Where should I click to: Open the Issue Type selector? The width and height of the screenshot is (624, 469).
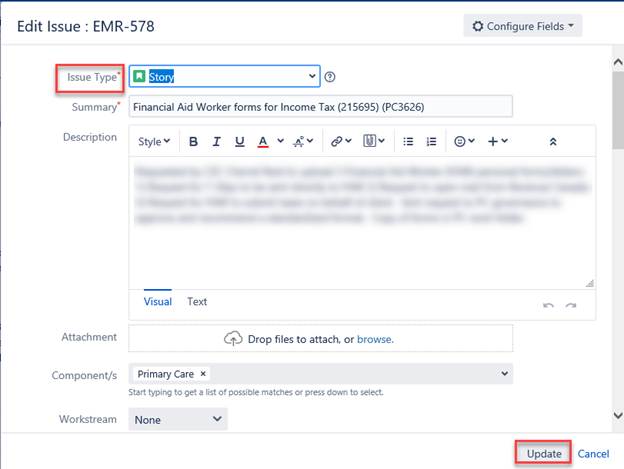tap(224, 76)
